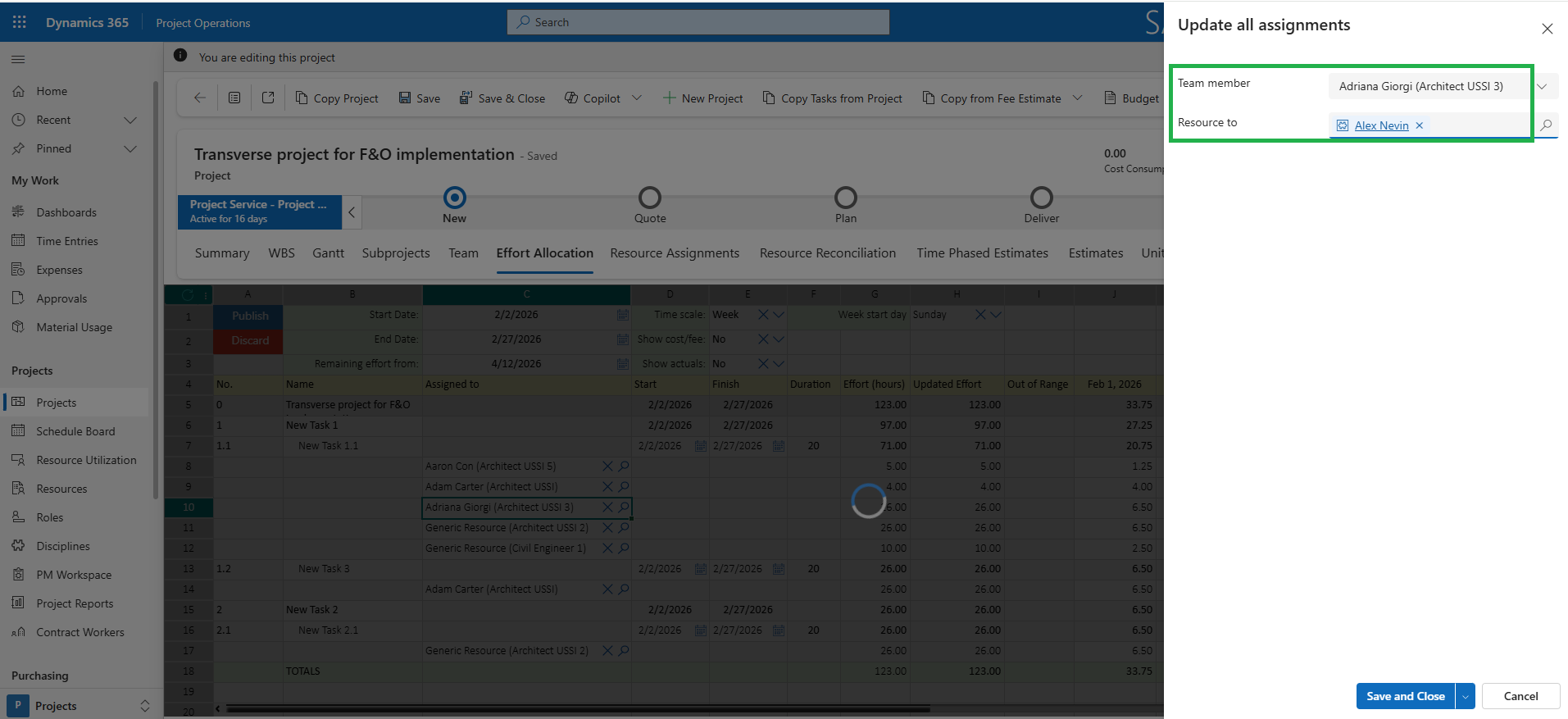Open the Gantt tab
This screenshot has width=1568, height=719.
click(x=328, y=253)
